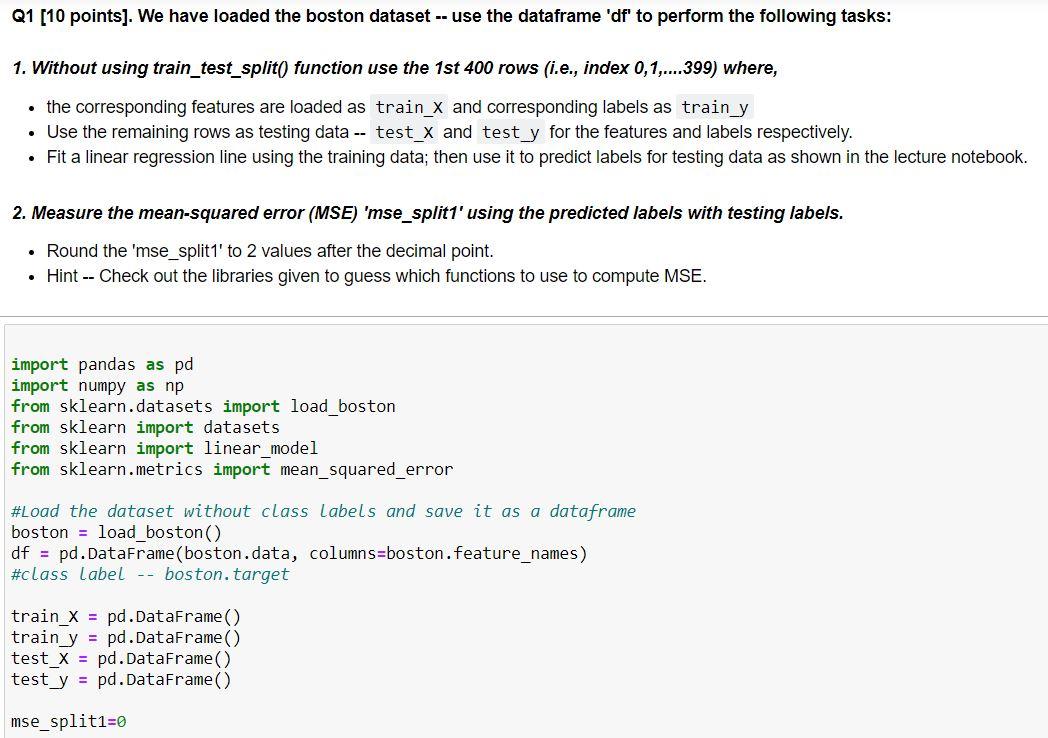Screen dimensions: 1048x738
Task: Select the import load_boston statement
Action: [x=203, y=406]
